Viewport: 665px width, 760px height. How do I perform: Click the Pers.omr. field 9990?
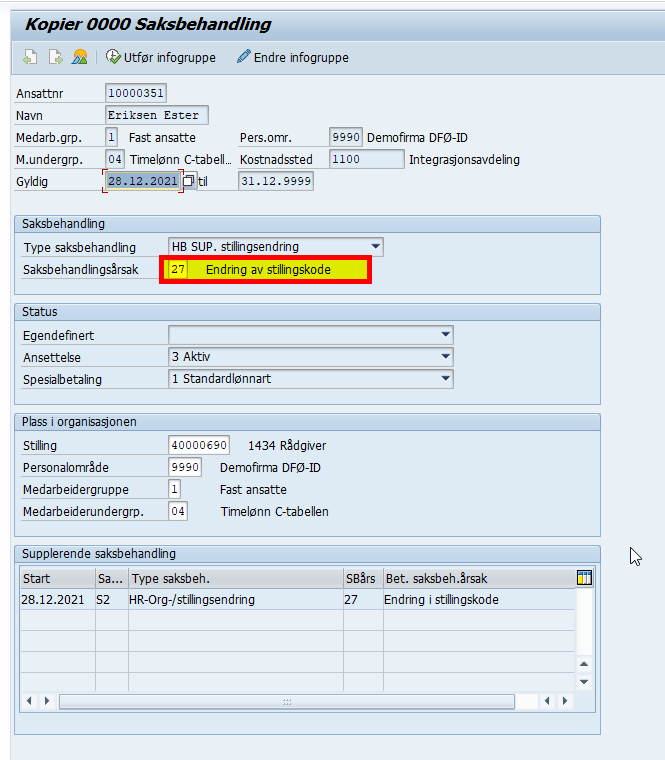pyautogui.click(x=346, y=137)
